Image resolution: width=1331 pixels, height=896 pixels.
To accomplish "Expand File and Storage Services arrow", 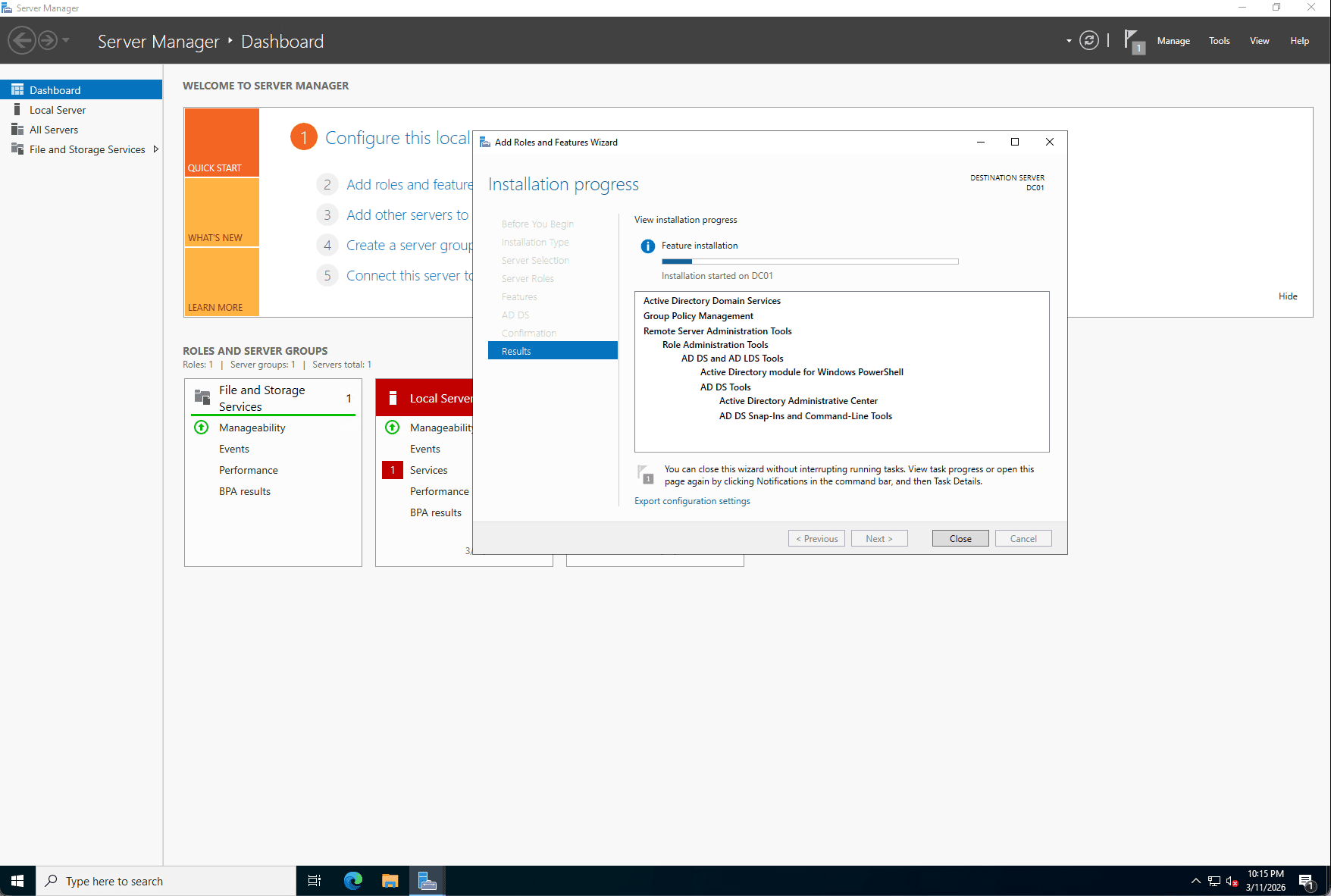I will 155,149.
